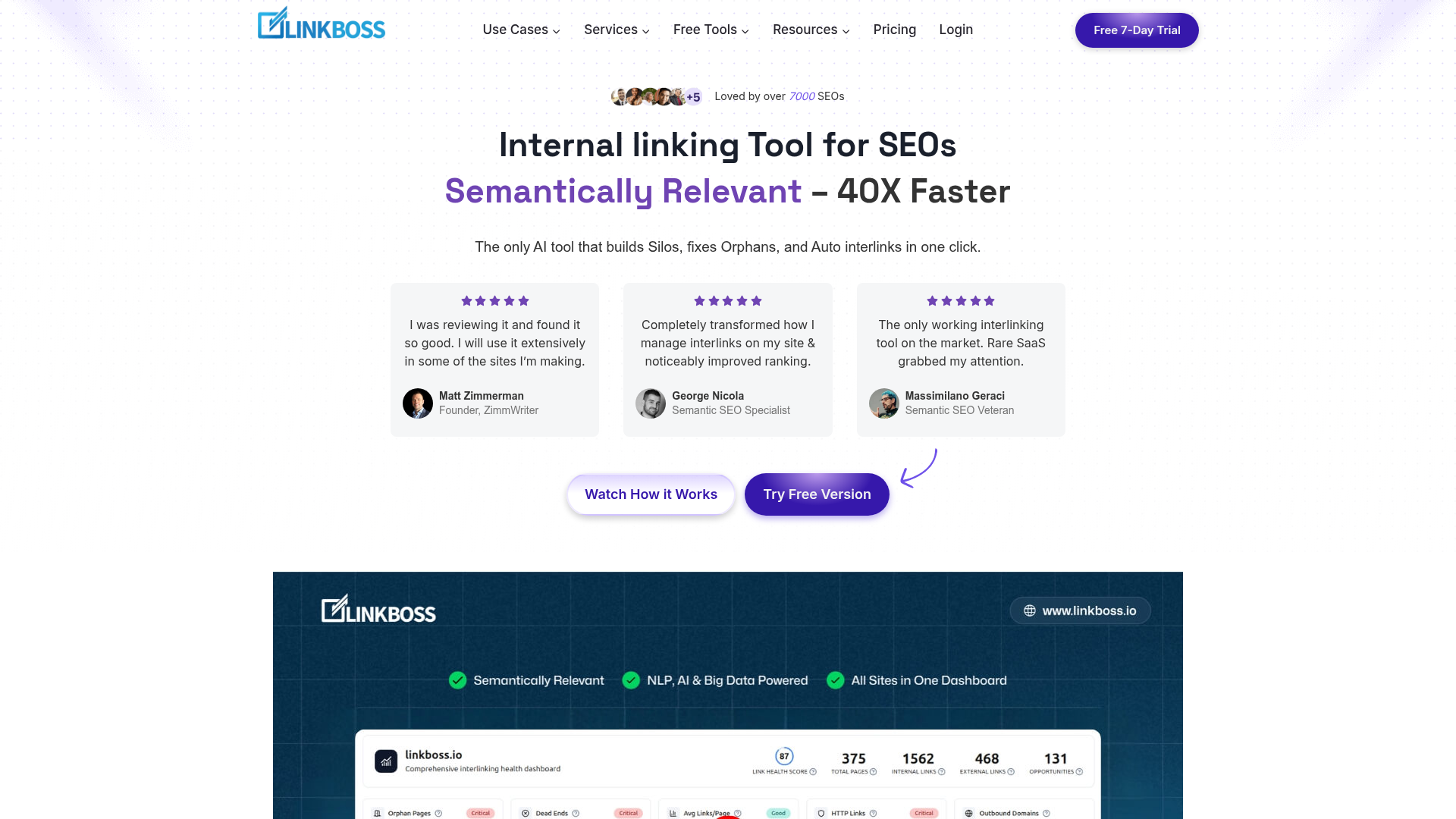Click the Critical badge on Orphan Pages
This screenshot has width=1456, height=819.
(481, 814)
